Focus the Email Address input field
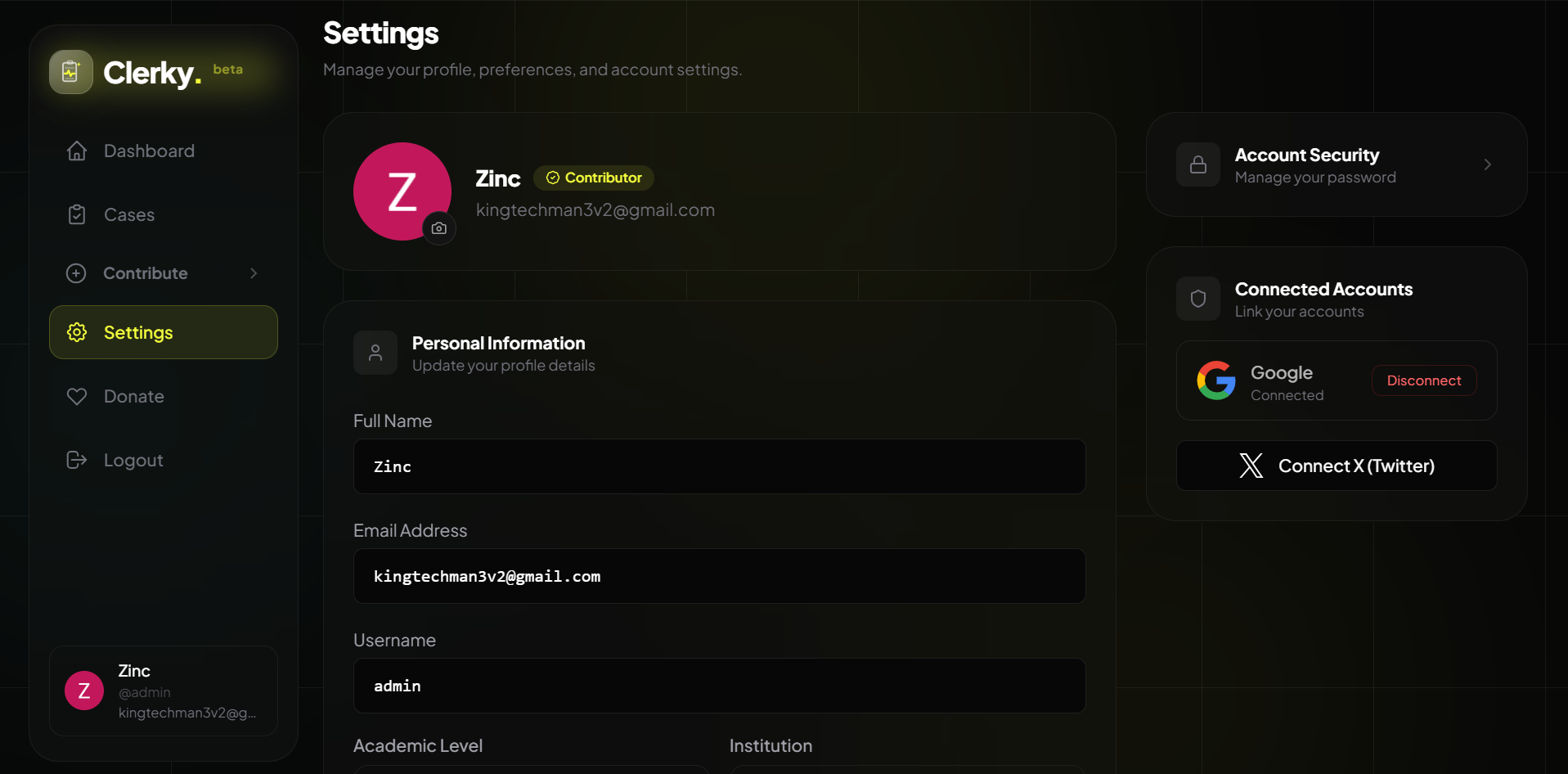Screen dimensions: 1568x774 coord(720,576)
